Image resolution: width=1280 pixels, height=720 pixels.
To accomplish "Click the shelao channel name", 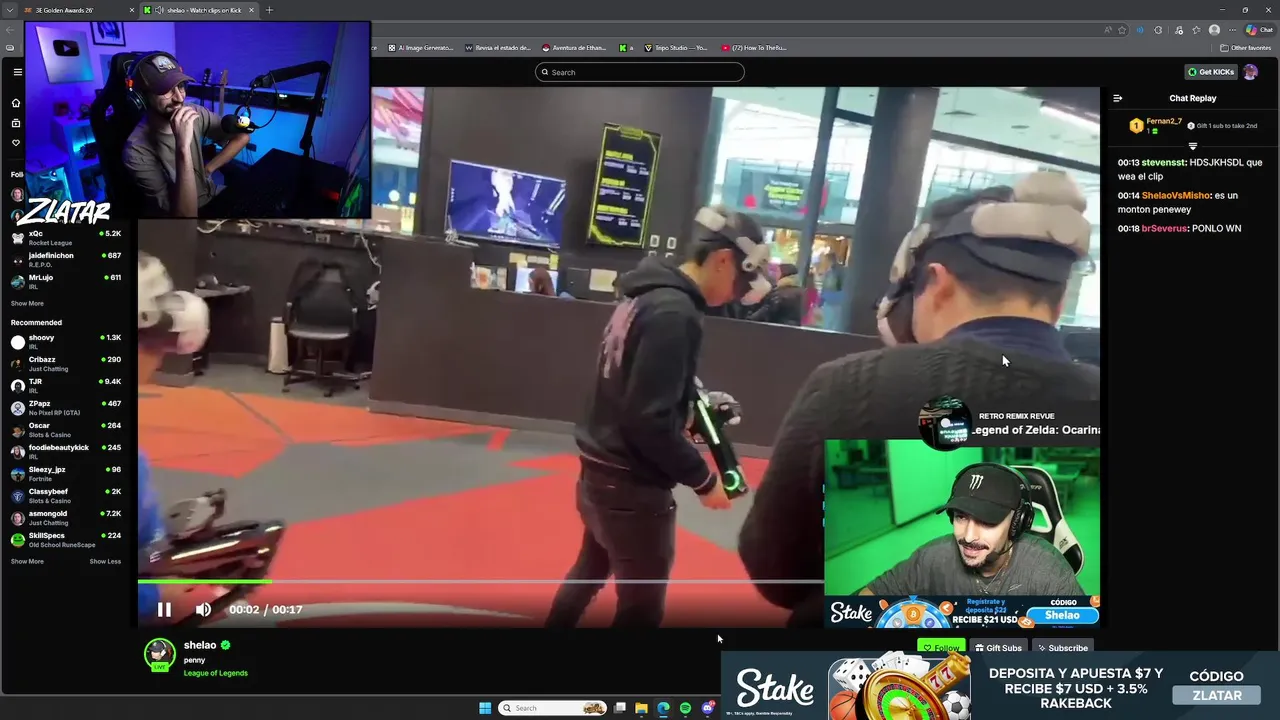I will pos(200,645).
